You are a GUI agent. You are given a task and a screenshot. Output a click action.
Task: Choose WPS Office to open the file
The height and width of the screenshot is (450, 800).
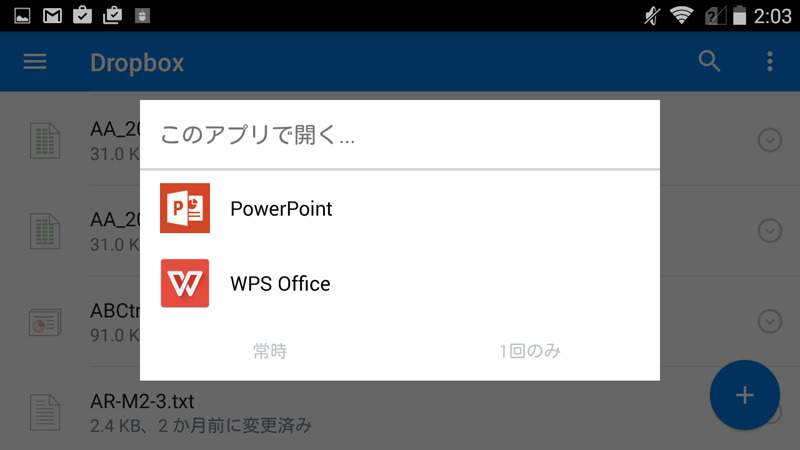(x=399, y=284)
